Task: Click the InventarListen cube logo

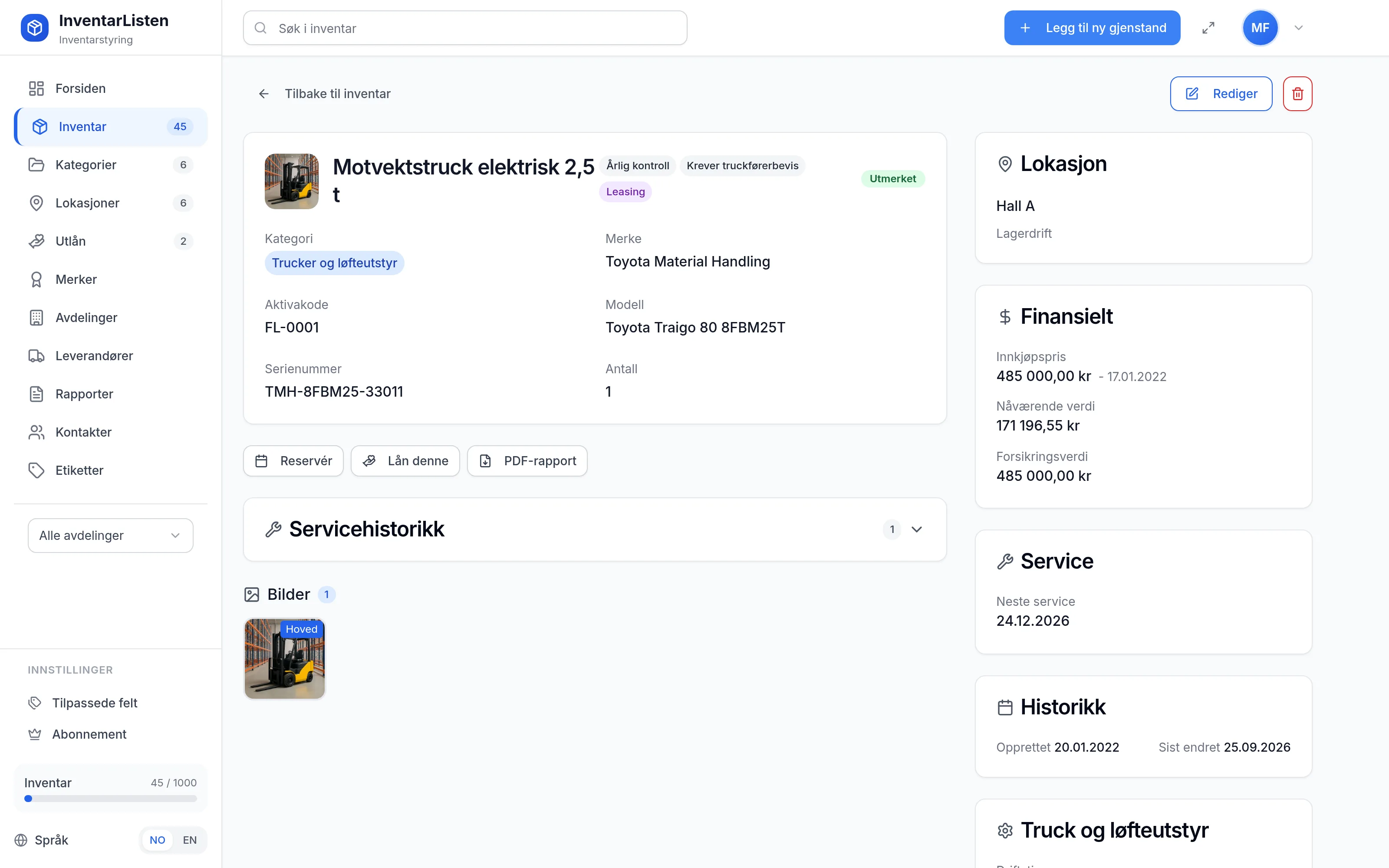Action: (x=34, y=27)
